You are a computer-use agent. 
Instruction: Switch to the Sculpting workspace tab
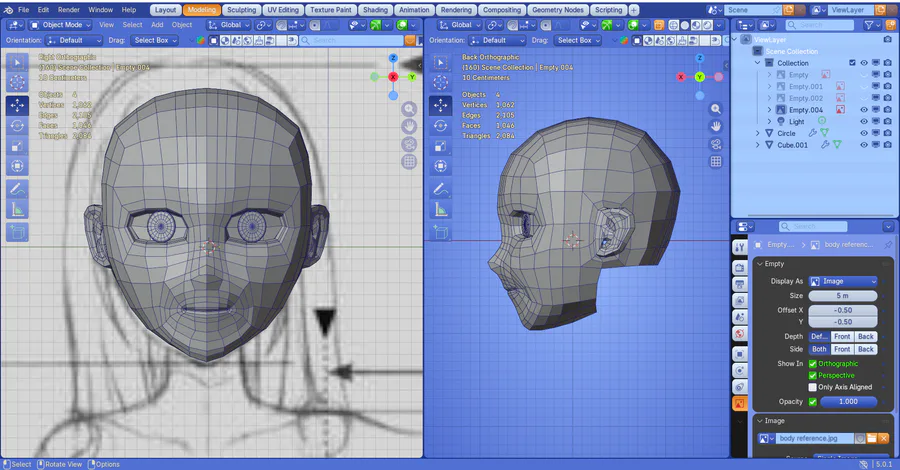click(x=241, y=10)
